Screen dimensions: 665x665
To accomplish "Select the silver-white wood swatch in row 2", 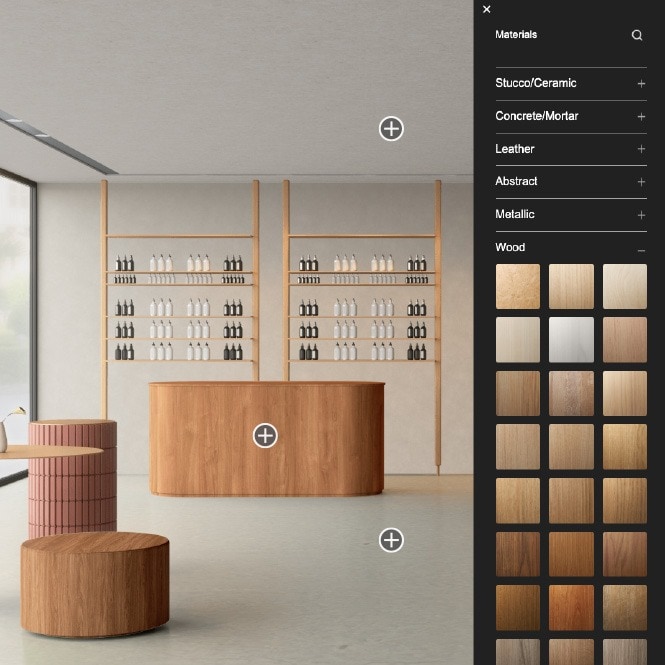I will point(571,340).
